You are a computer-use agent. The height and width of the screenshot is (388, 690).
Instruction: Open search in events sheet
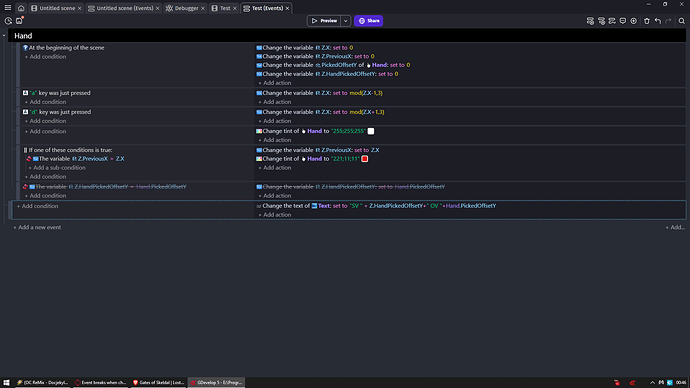point(681,21)
